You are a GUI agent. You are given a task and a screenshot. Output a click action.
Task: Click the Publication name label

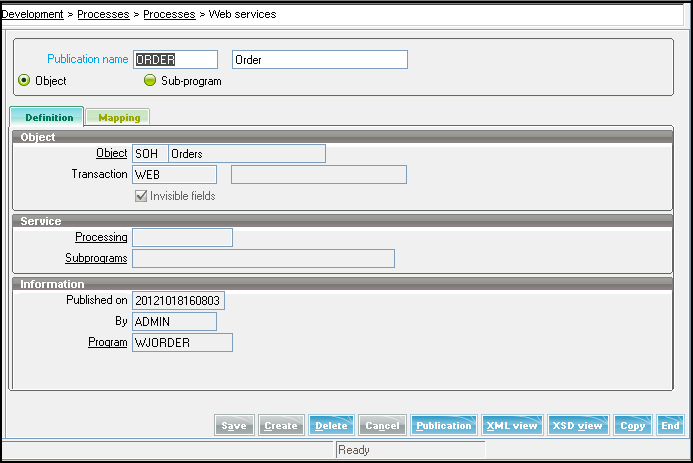coord(88,59)
